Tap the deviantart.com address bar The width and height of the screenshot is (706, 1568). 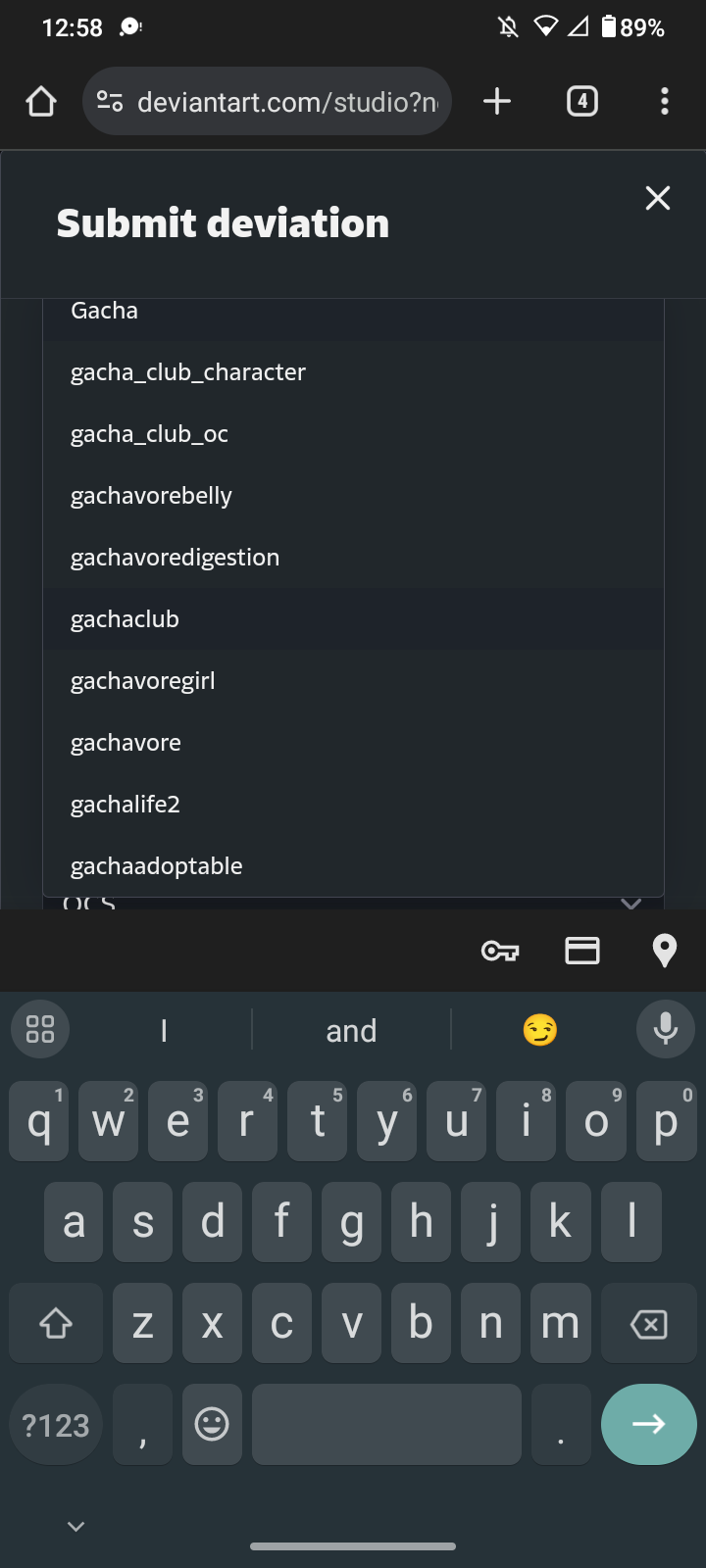pyautogui.click(x=267, y=101)
